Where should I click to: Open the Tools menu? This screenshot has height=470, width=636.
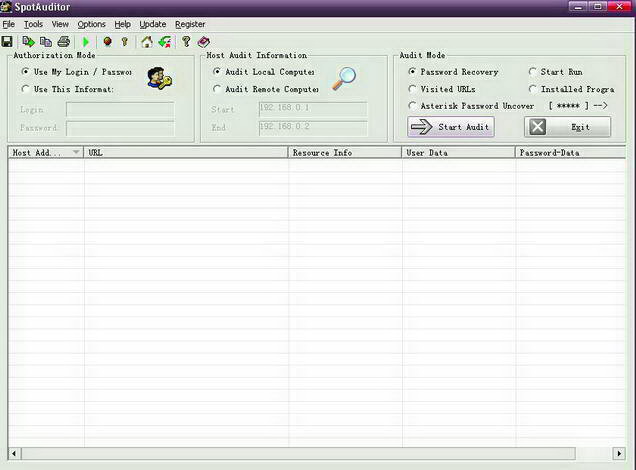[33, 24]
